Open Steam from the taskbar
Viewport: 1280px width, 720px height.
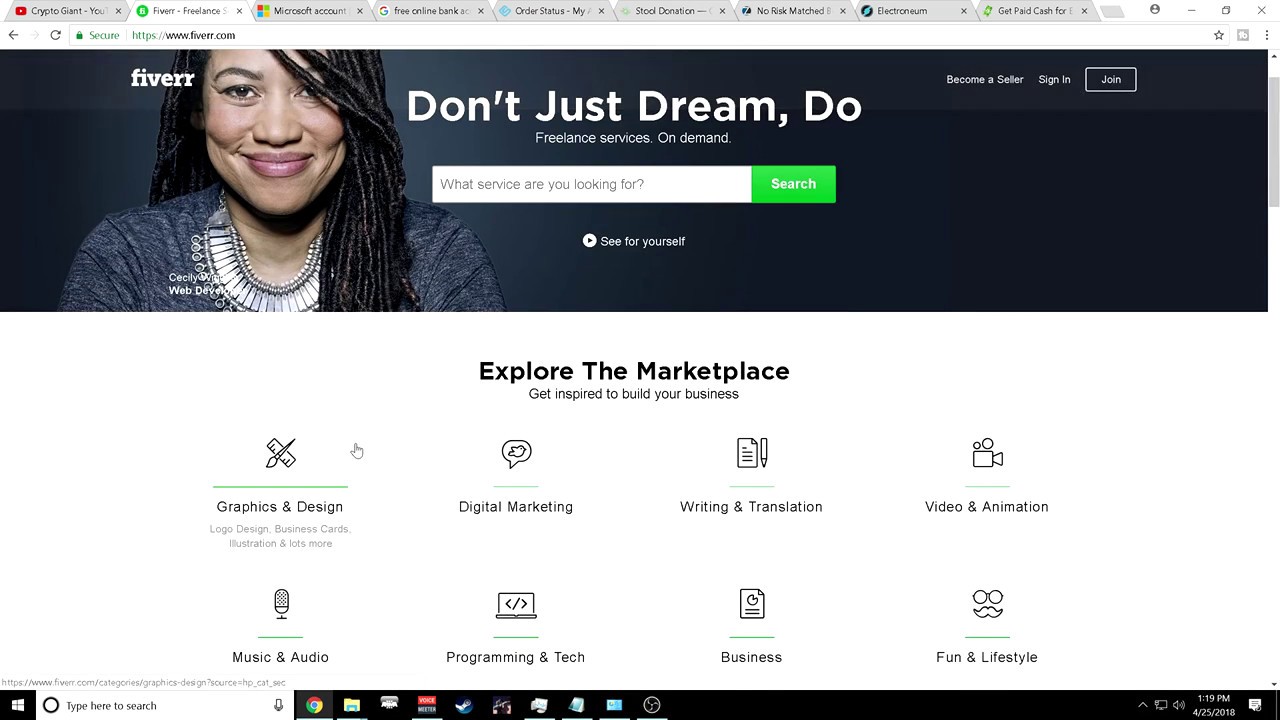pos(464,705)
